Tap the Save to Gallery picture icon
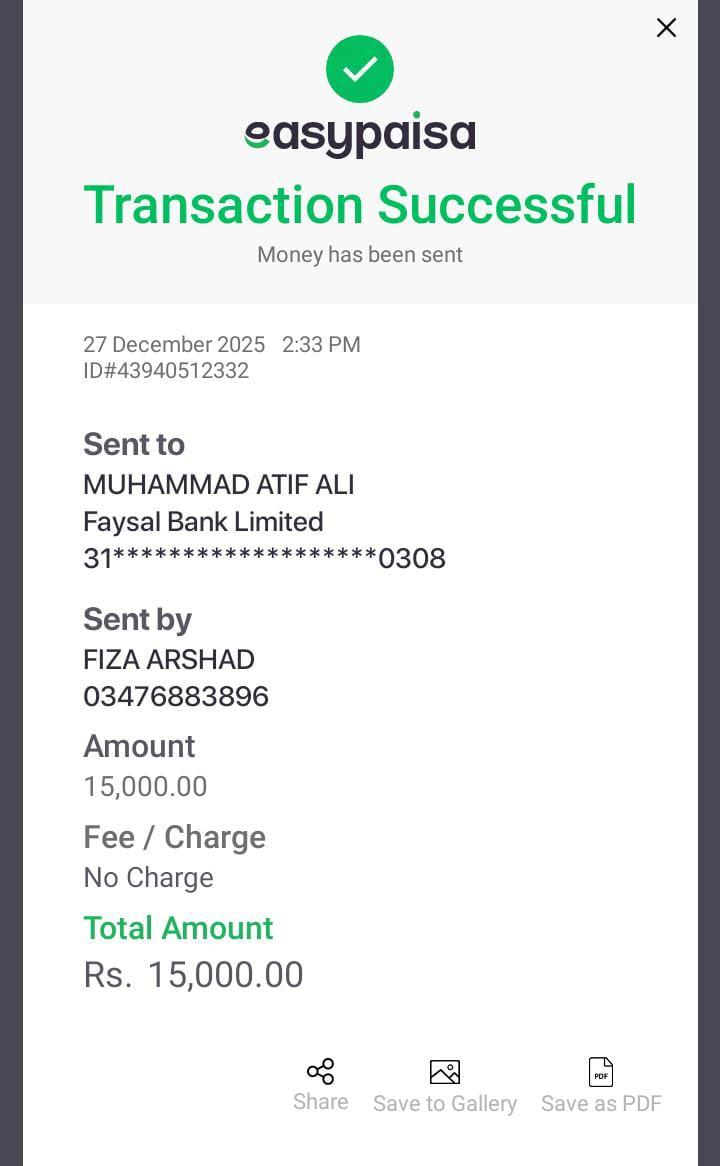The image size is (720, 1166). (444, 1072)
